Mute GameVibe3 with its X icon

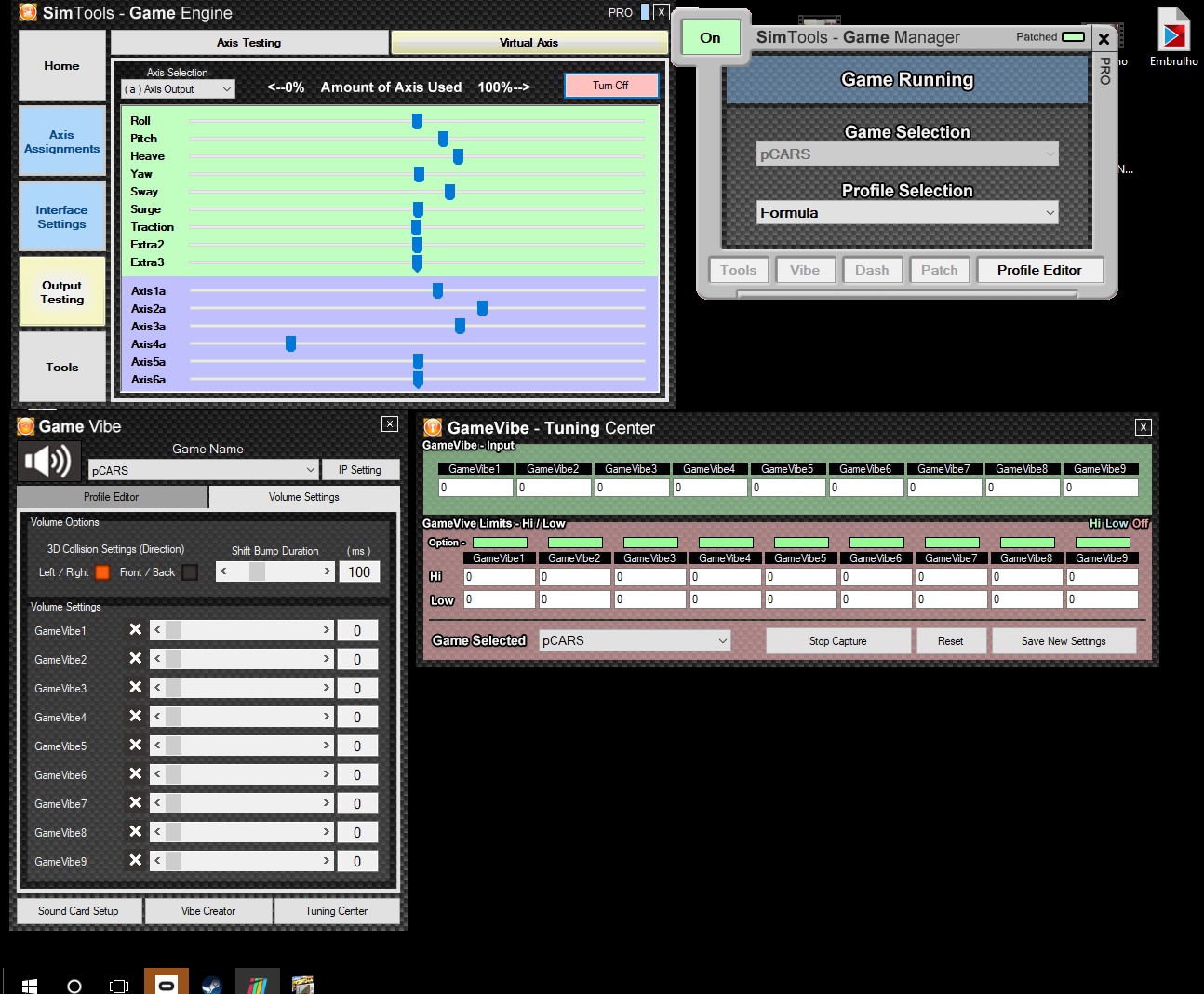[136, 688]
